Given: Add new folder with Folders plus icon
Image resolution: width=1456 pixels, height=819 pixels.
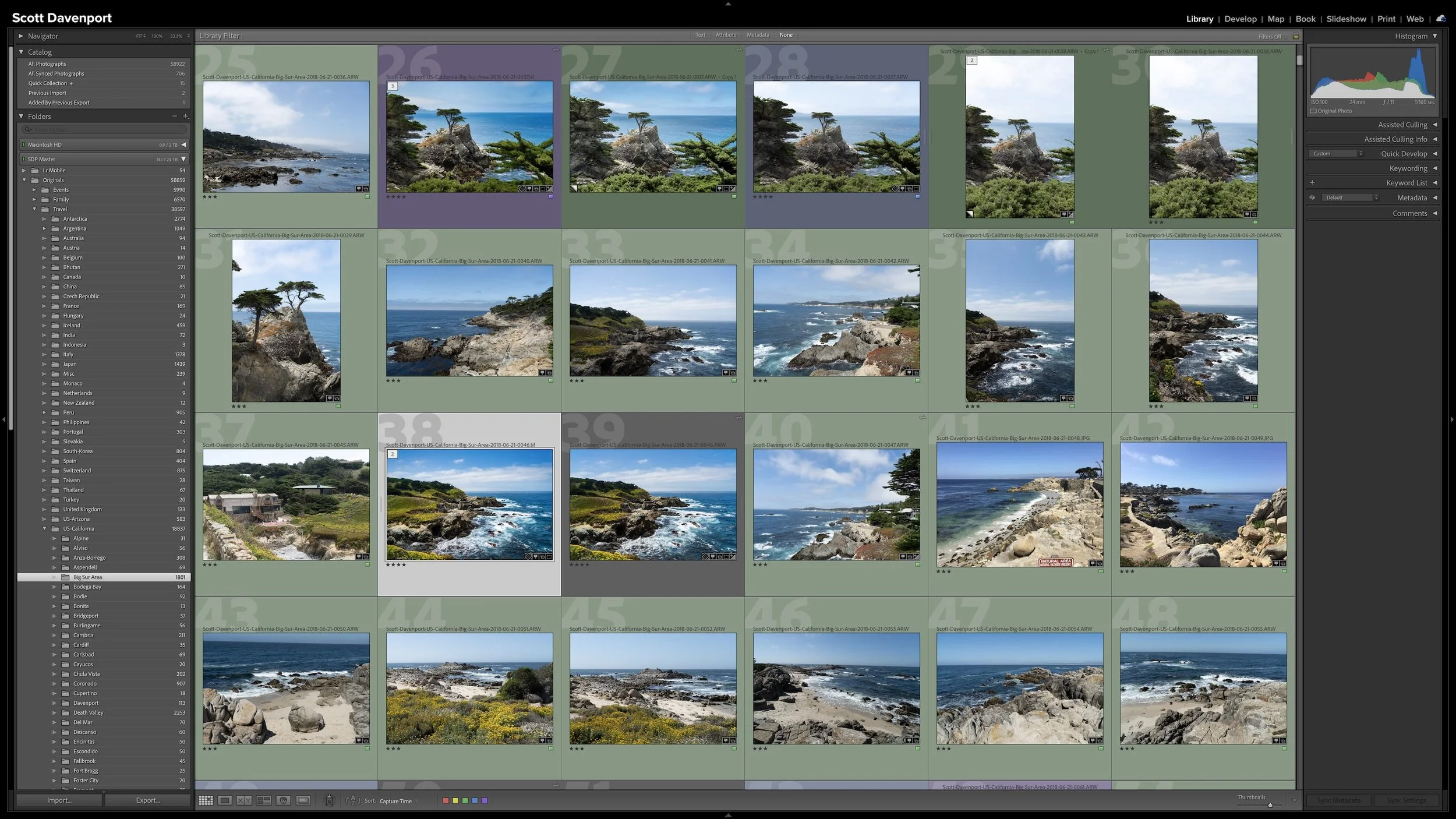Looking at the screenshot, I should tap(186, 116).
